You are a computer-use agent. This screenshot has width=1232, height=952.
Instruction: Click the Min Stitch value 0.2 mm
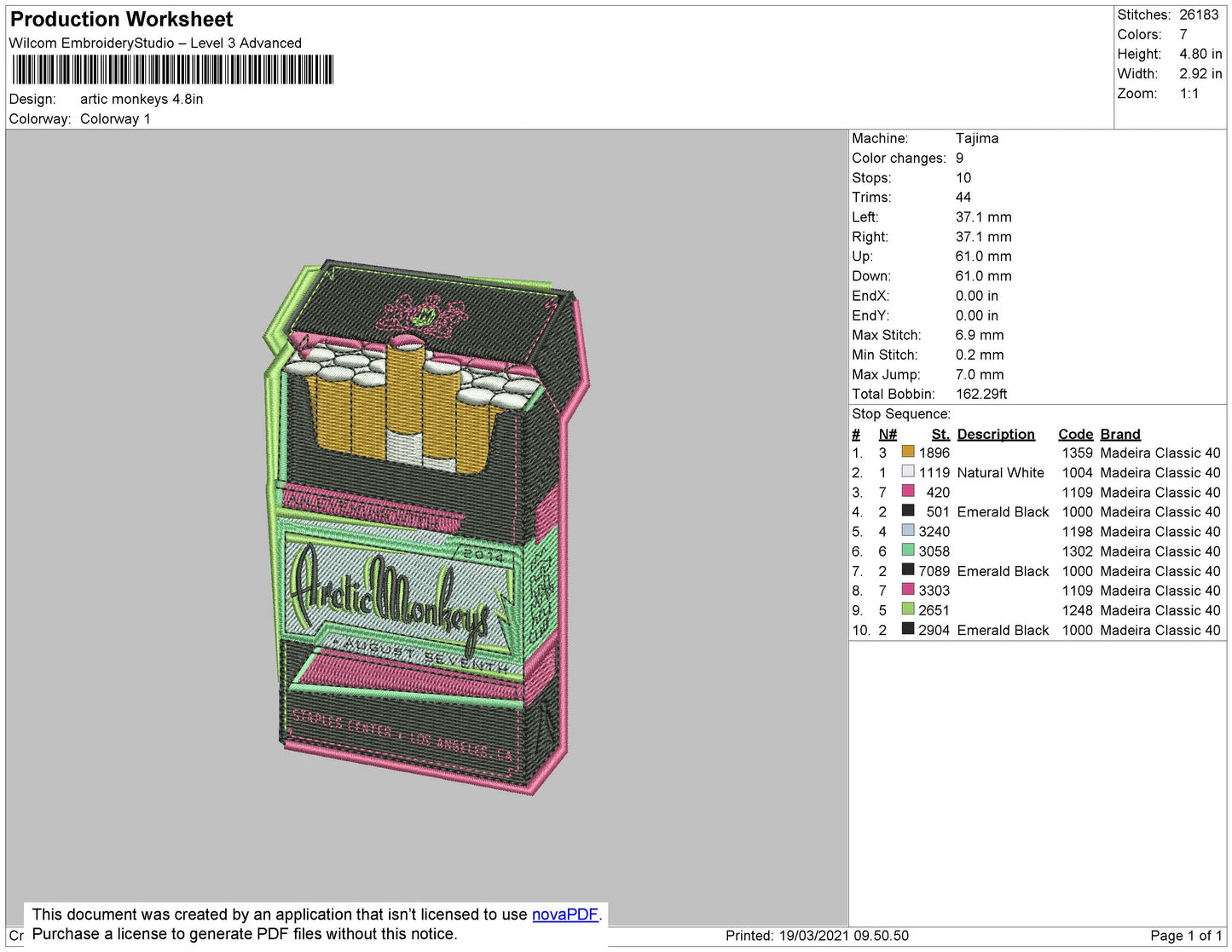point(980,355)
